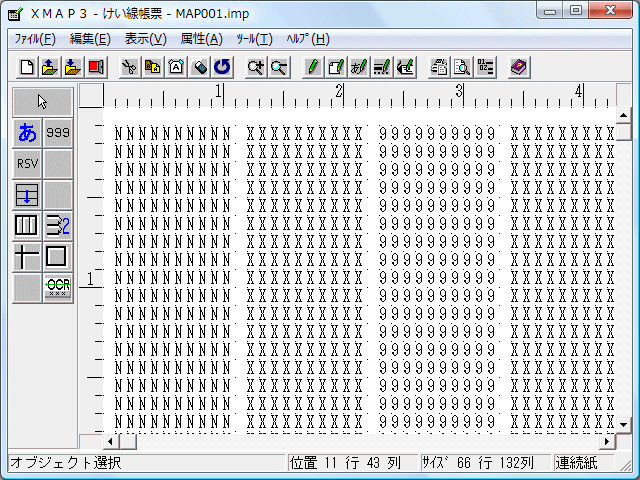640x480 pixels.
Task: Click the 9999999999 field in top row
Action: tap(437, 134)
